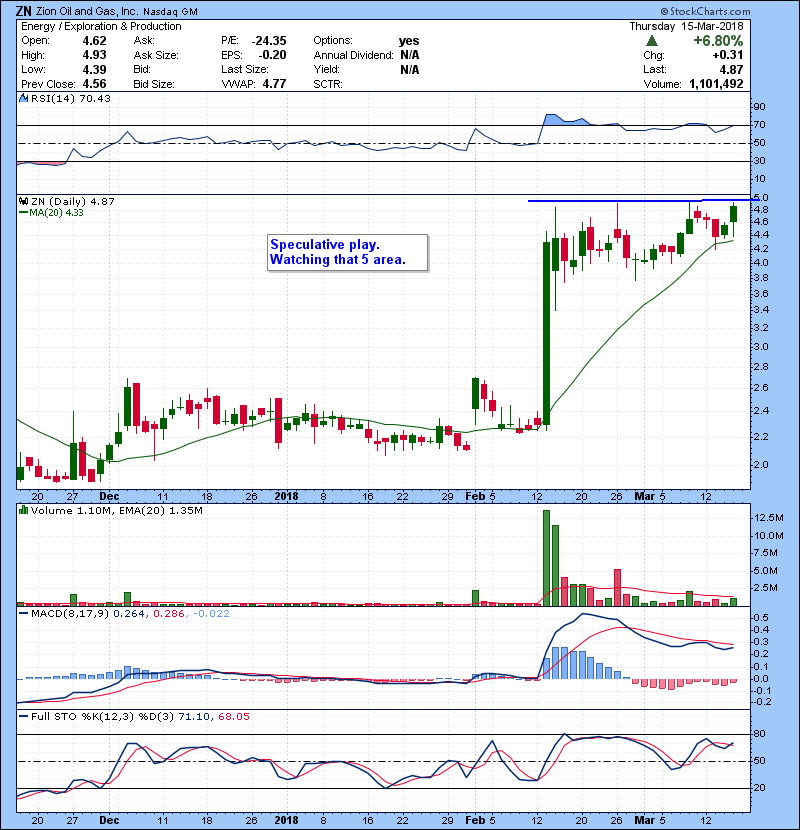Click the candlestick icon beside ZN (Daily)
This screenshot has height=830, width=800.
click(x=23, y=201)
